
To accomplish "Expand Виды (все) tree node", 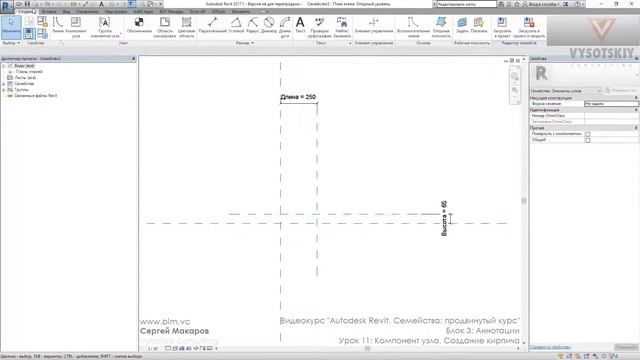I will (x=4, y=66).
